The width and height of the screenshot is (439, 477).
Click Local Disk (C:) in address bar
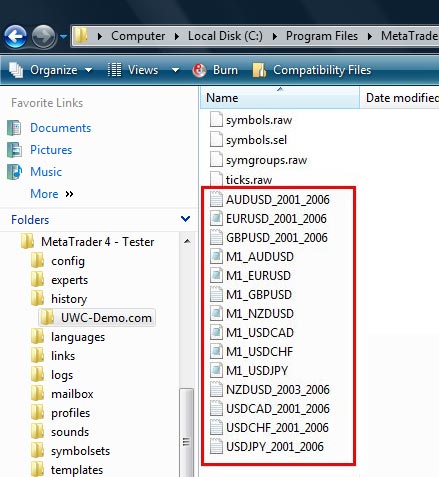tap(225, 36)
